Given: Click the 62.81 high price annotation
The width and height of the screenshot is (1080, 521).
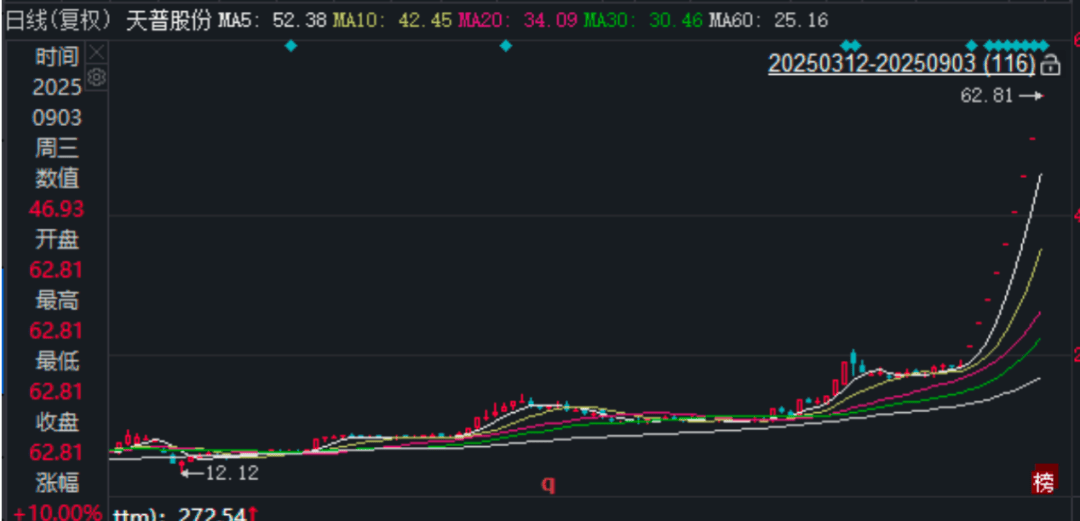Looking at the screenshot, I should point(987,96).
